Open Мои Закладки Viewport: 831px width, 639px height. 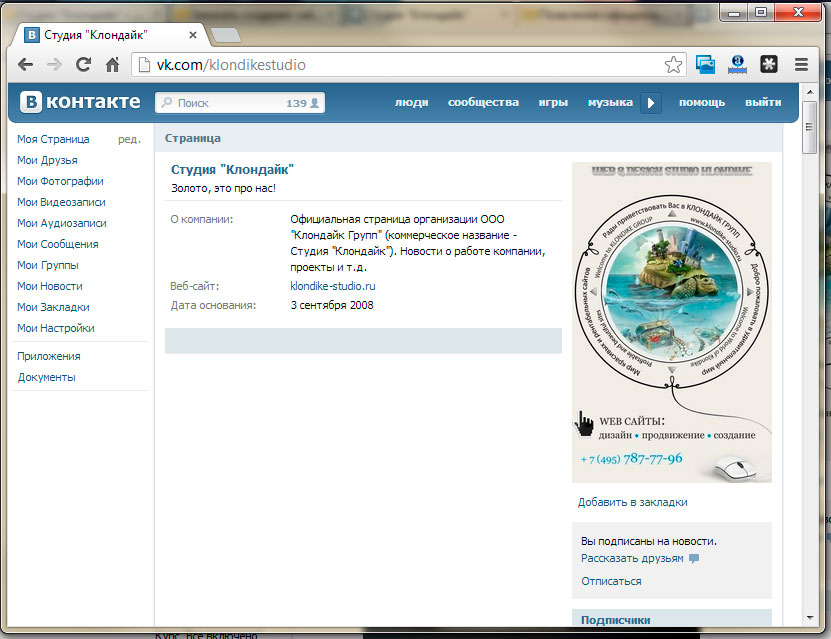pyautogui.click(x=53, y=307)
